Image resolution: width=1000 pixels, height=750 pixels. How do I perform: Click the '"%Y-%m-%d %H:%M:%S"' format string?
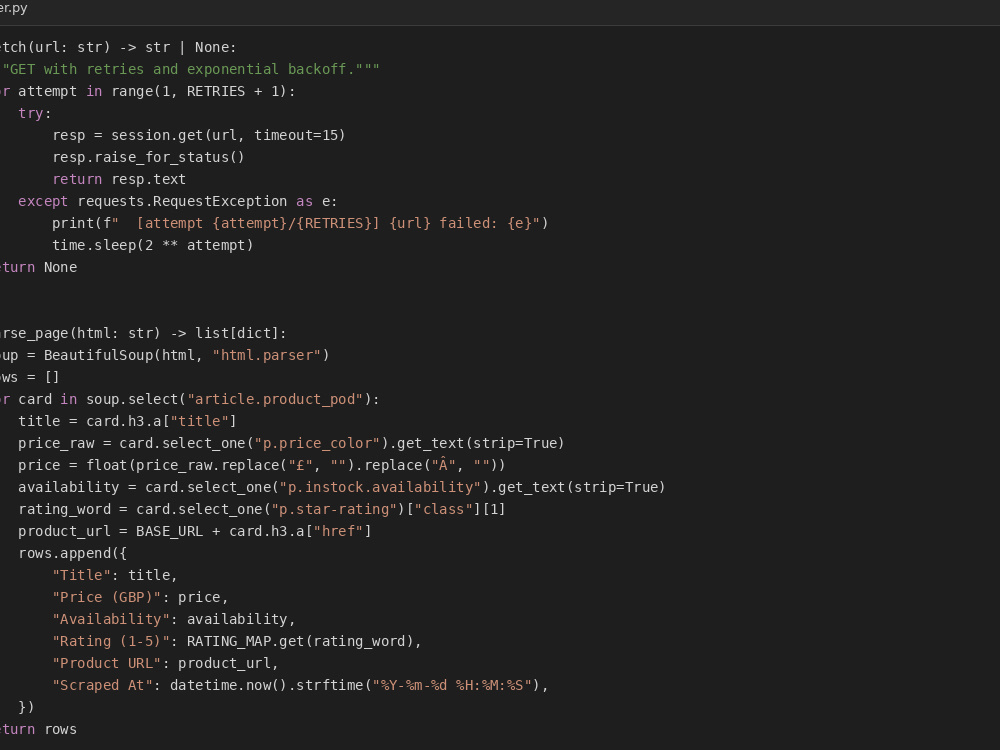[x=452, y=685]
